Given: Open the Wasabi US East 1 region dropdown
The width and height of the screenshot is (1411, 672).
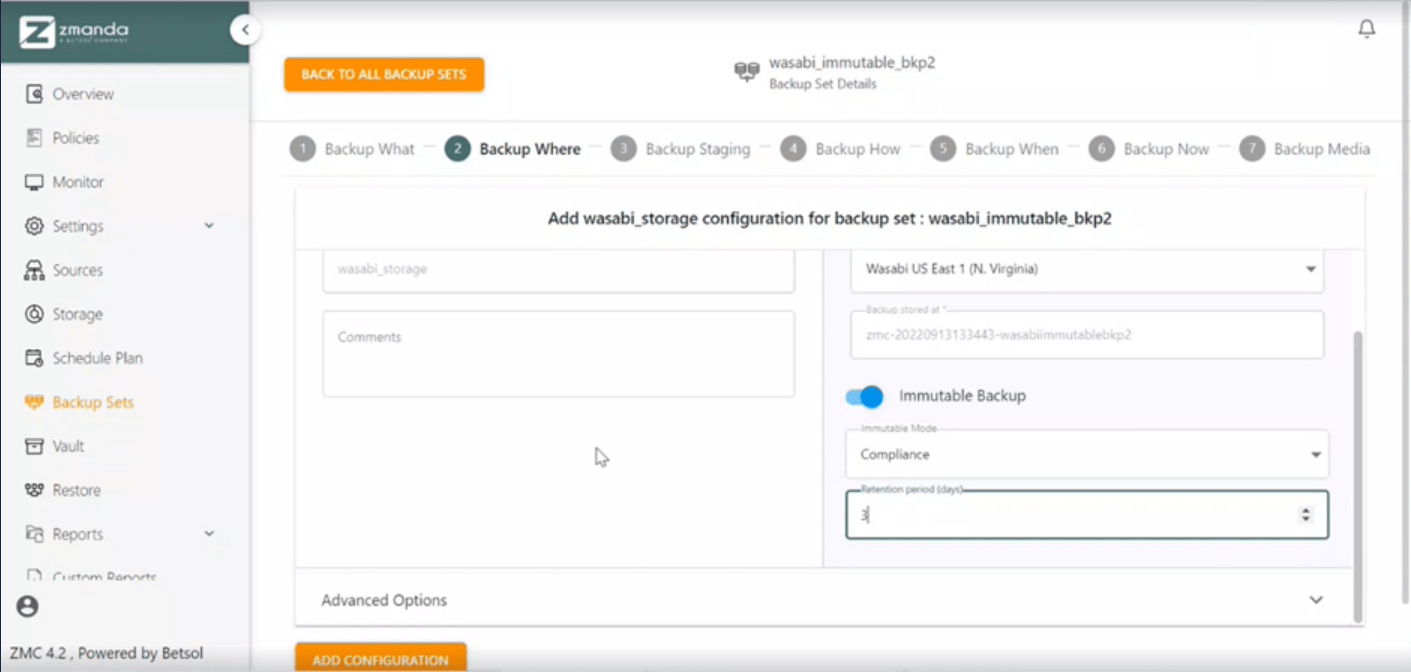Looking at the screenshot, I should tap(1086, 269).
